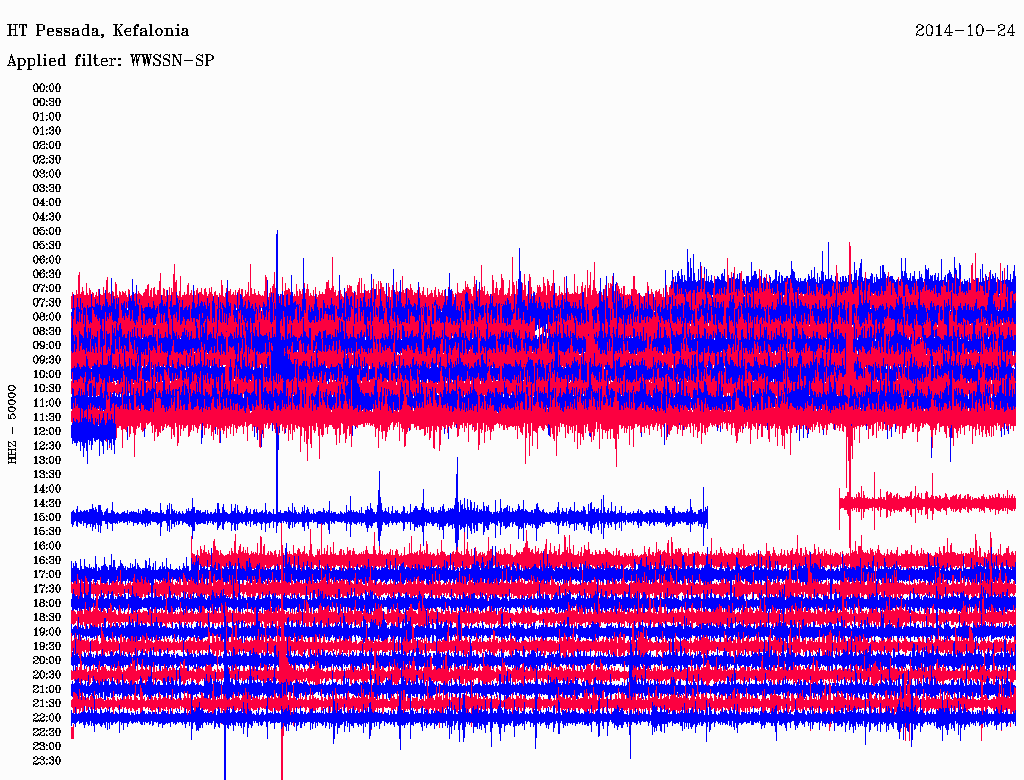Click the 06:30 time label

point(47,274)
